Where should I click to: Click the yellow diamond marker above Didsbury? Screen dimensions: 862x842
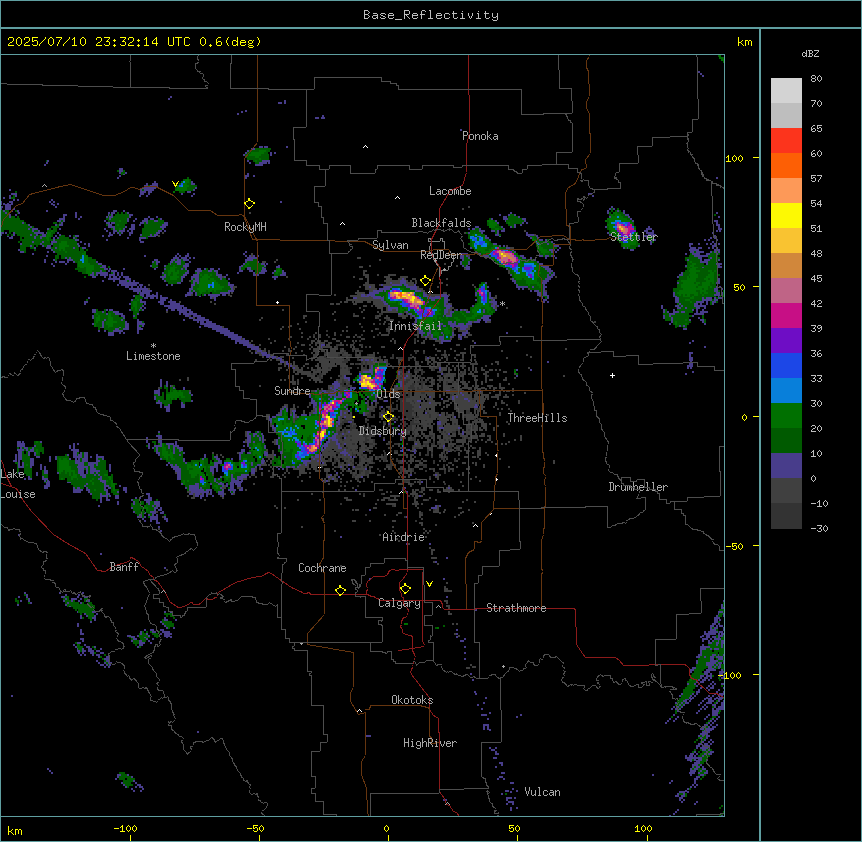(x=389, y=417)
